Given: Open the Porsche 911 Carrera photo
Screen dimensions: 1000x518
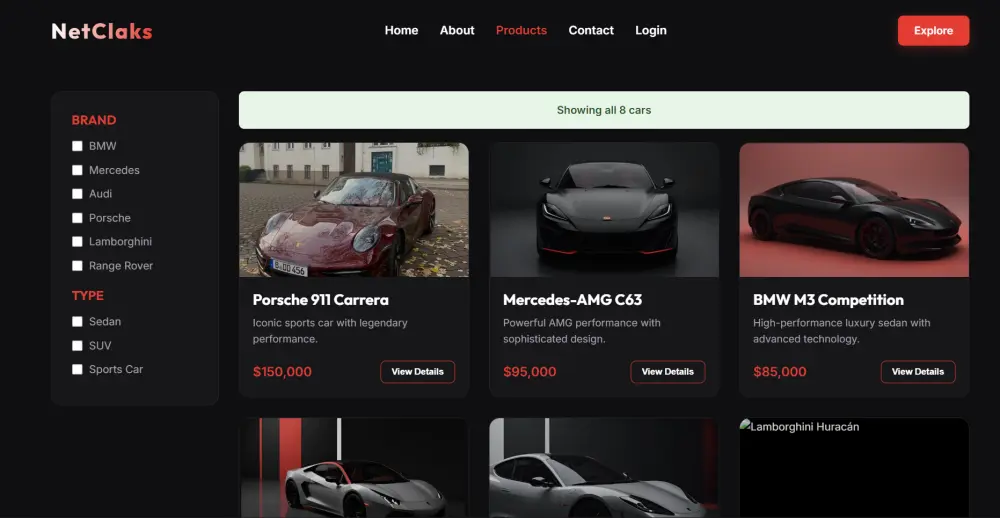Looking at the screenshot, I should [354, 209].
